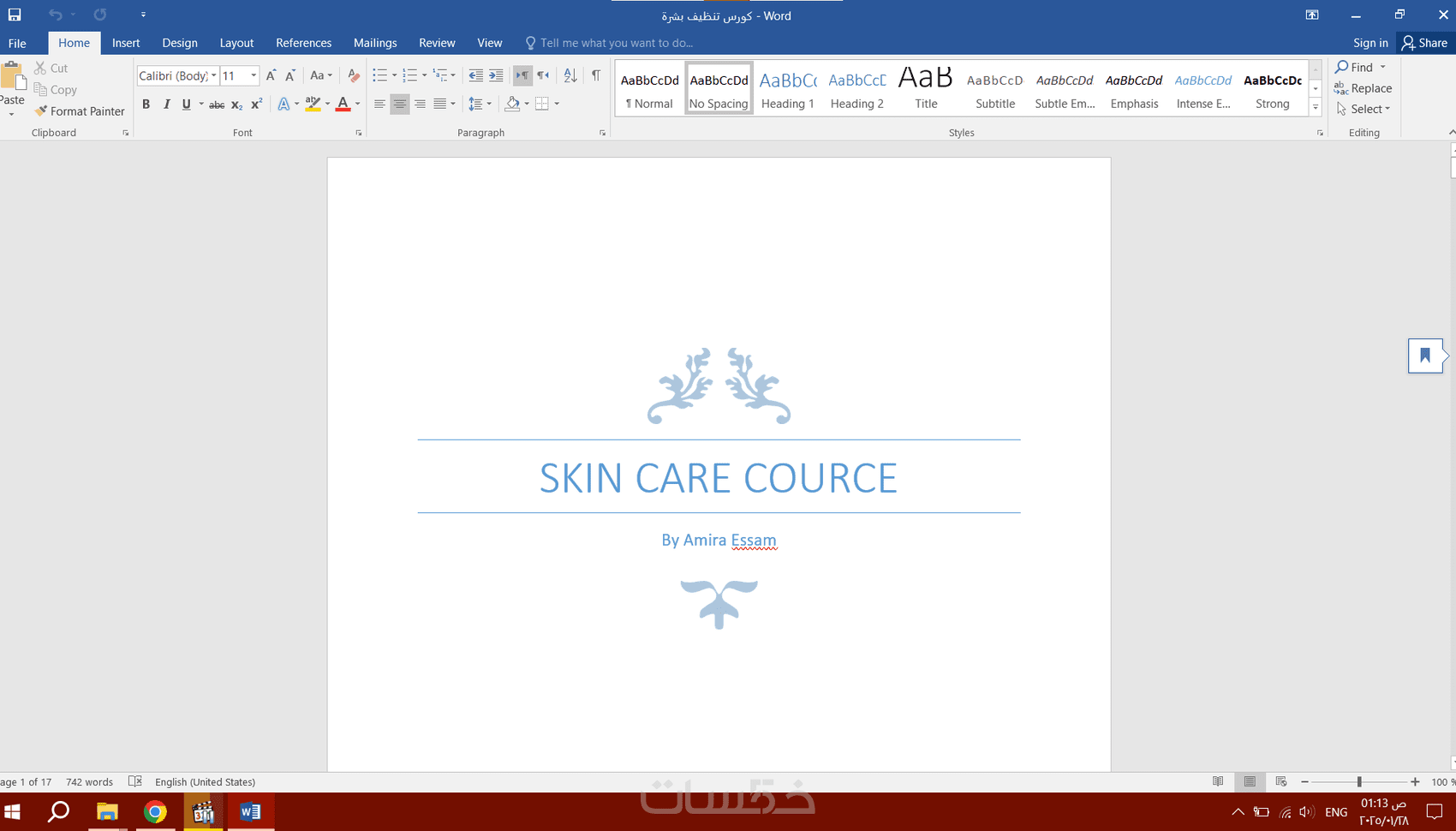Image resolution: width=1456 pixels, height=831 pixels.
Task: Decrease the paragraph indent
Action: 476,75
